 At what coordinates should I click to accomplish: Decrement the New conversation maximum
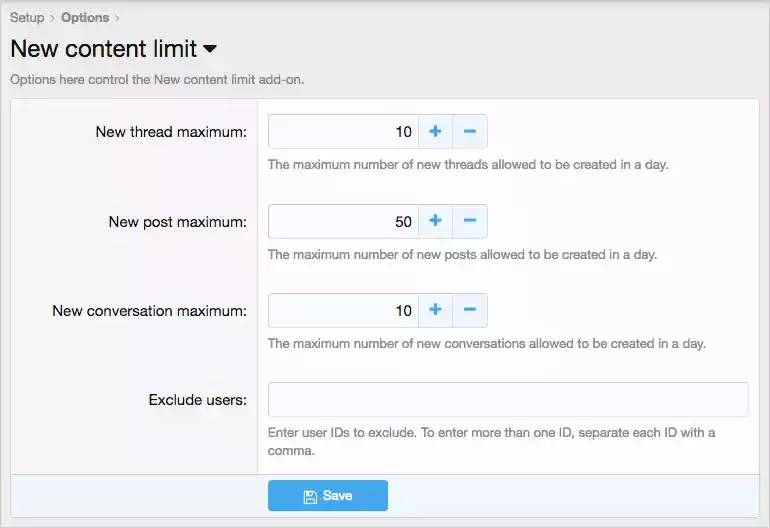(470, 310)
